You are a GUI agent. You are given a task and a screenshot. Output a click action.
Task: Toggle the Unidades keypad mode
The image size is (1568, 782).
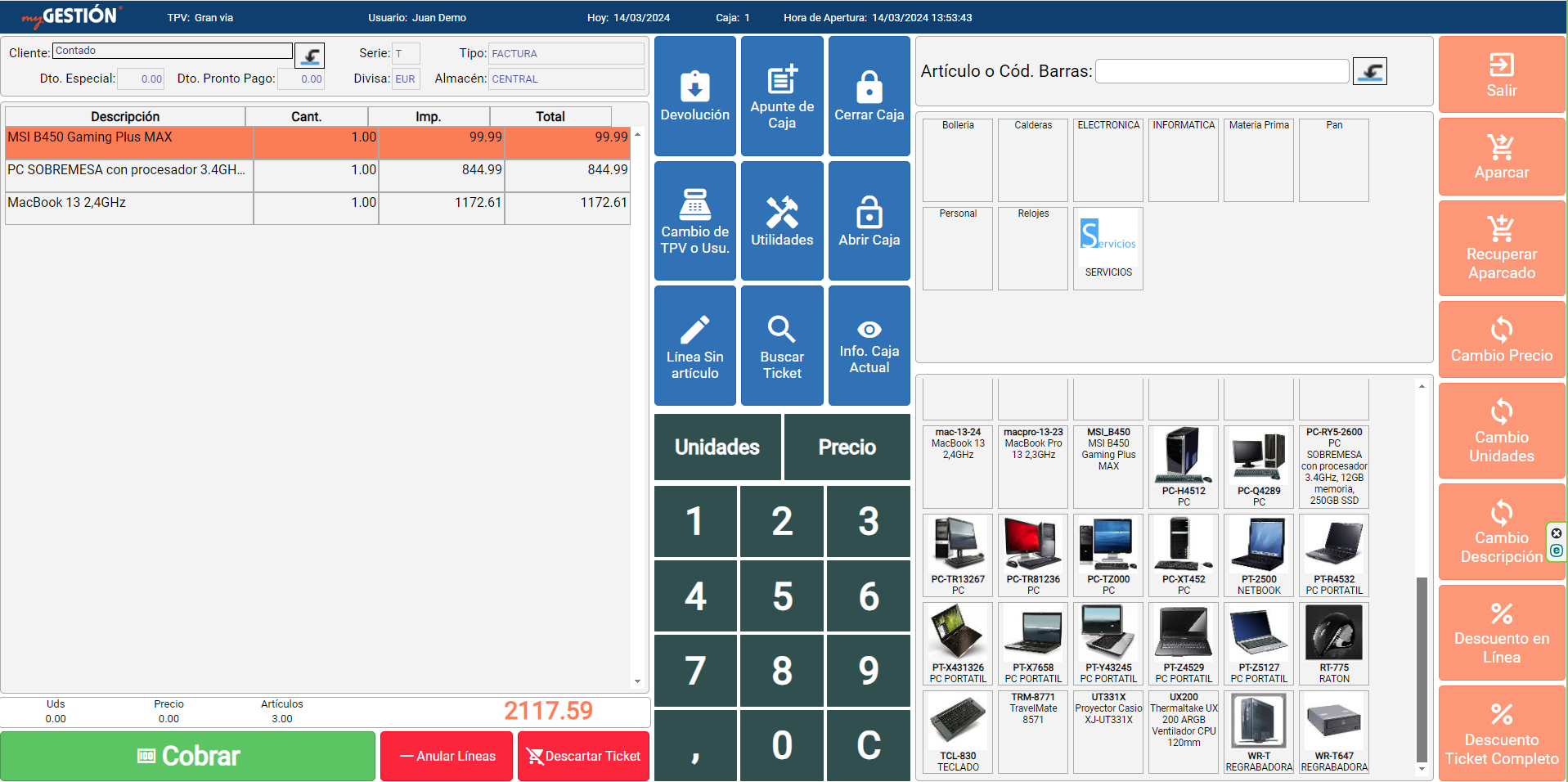[717, 447]
